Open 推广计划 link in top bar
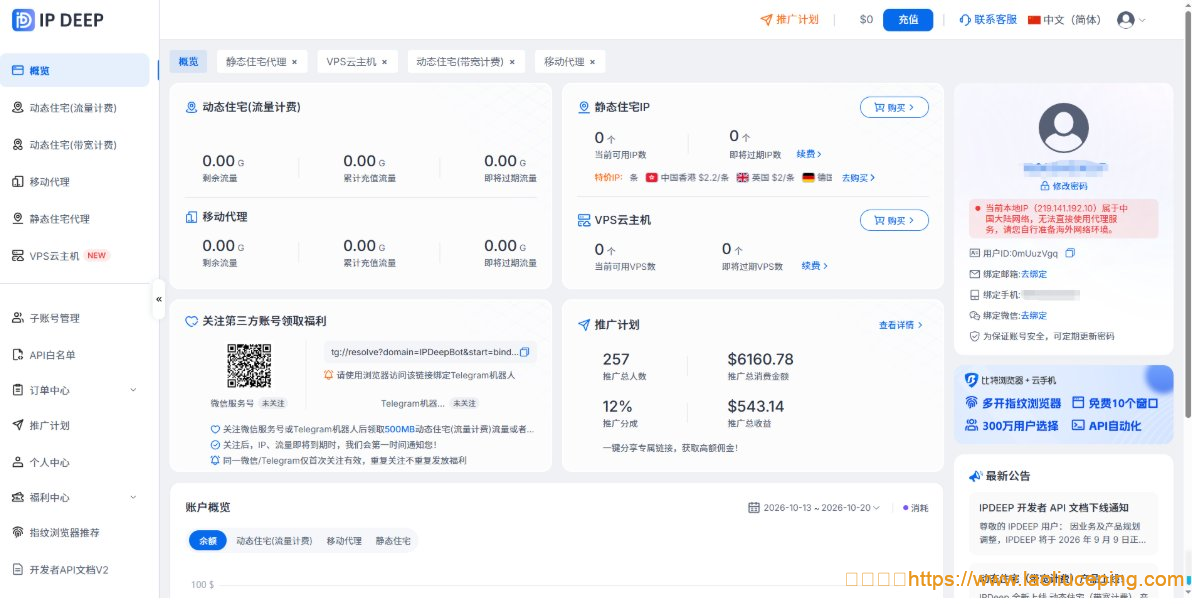The image size is (1192, 604). (790, 20)
